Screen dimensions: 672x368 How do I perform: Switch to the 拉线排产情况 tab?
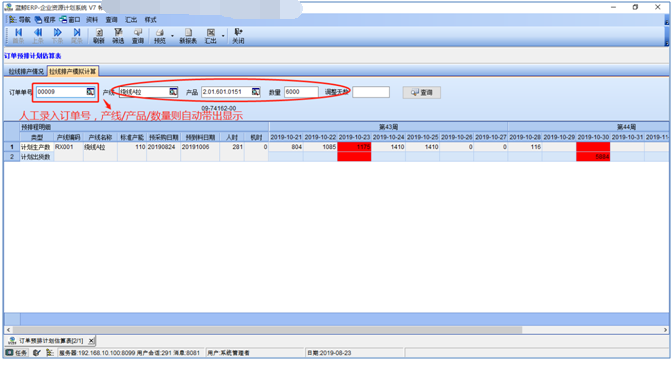(x=26, y=71)
